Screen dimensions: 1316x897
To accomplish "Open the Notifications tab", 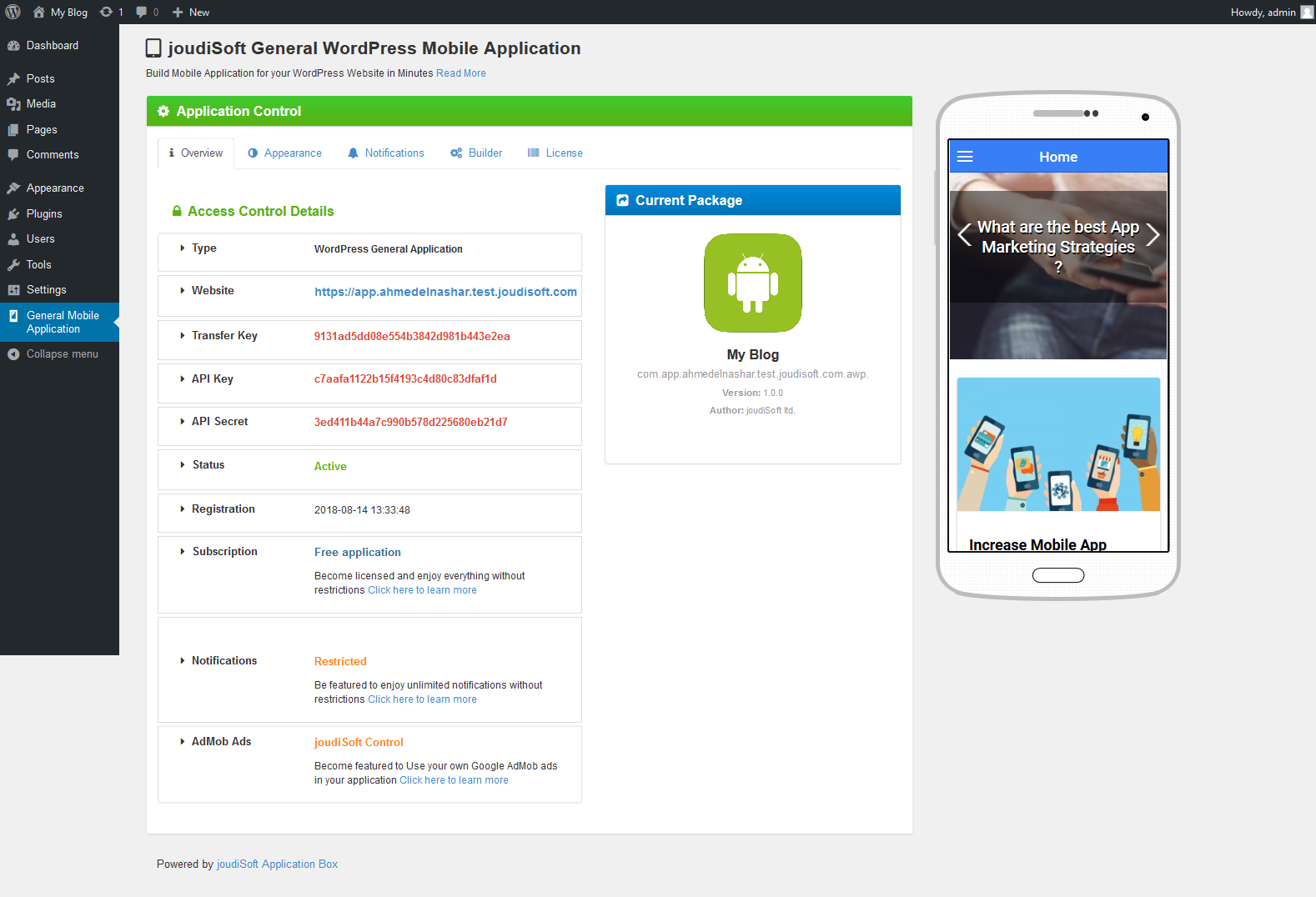I will click(x=386, y=153).
